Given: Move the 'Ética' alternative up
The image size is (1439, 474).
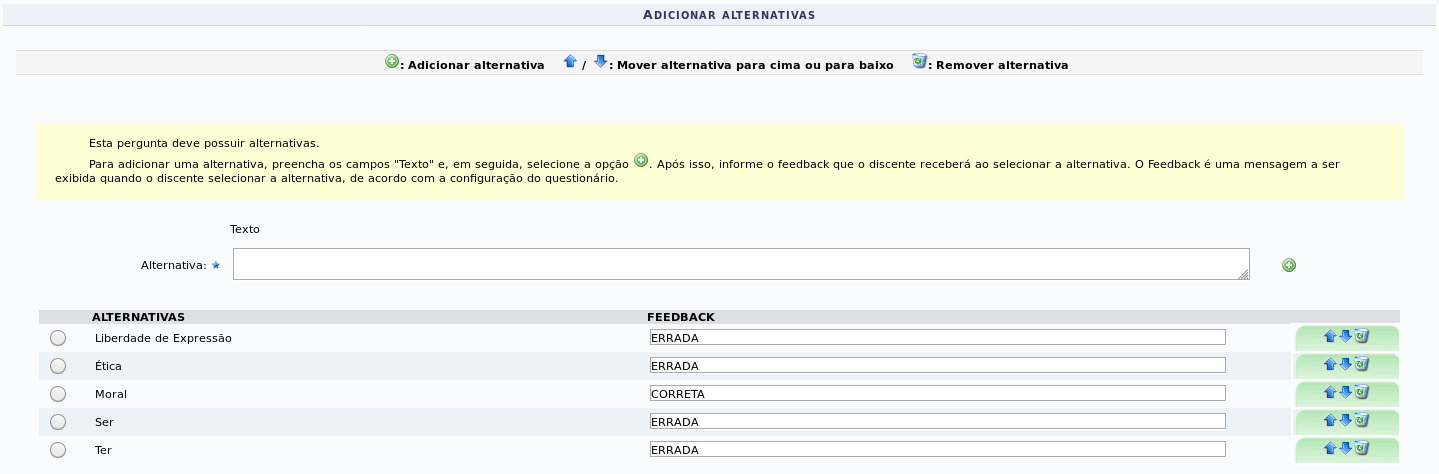Looking at the screenshot, I should pos(1329,364).
